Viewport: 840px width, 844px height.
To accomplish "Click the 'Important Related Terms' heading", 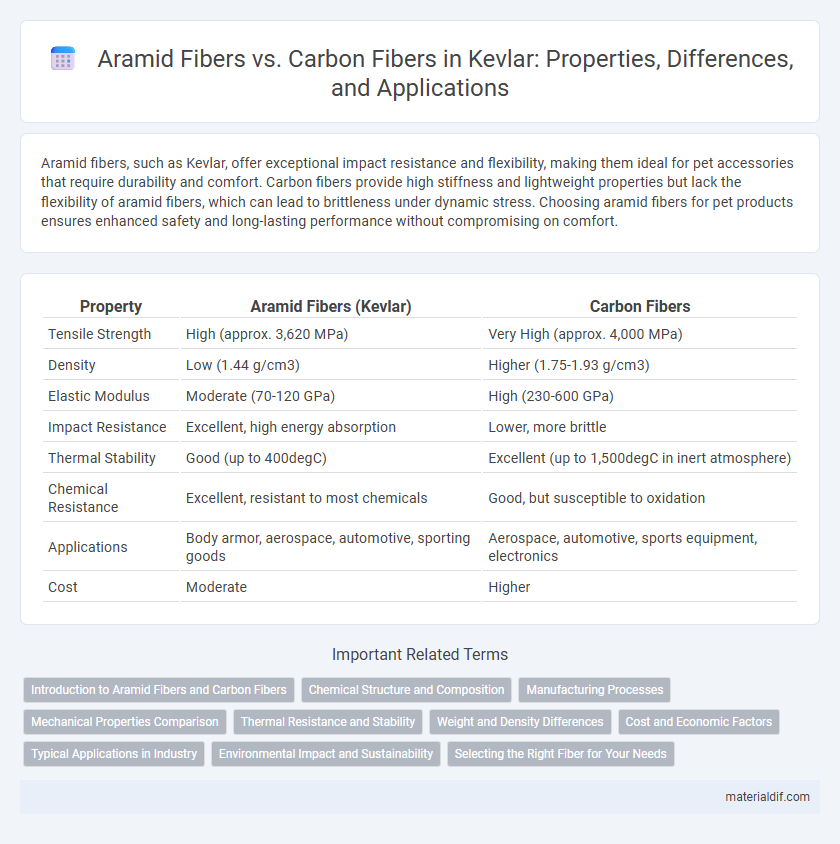I will [420, 654].
